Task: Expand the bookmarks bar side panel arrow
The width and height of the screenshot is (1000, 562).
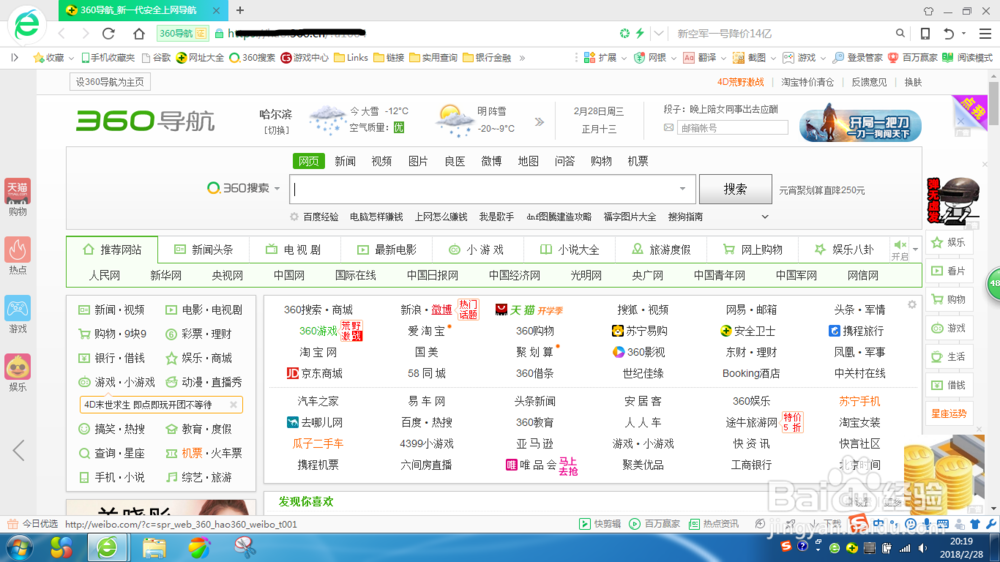Action: coord(14,57)
